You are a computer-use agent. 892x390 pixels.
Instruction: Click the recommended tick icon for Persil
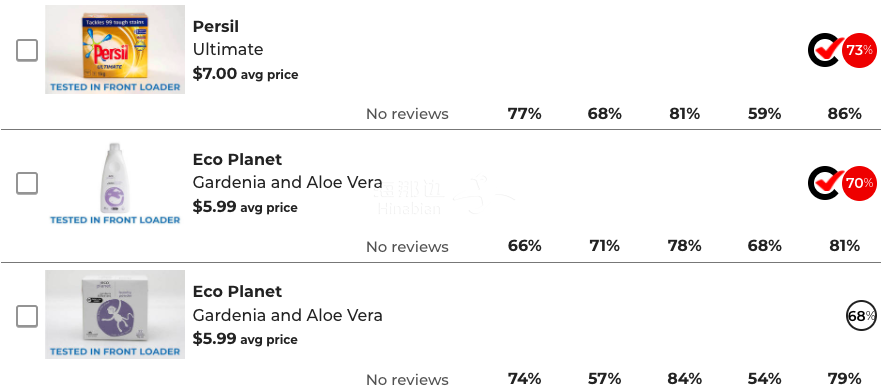(825, 50)
